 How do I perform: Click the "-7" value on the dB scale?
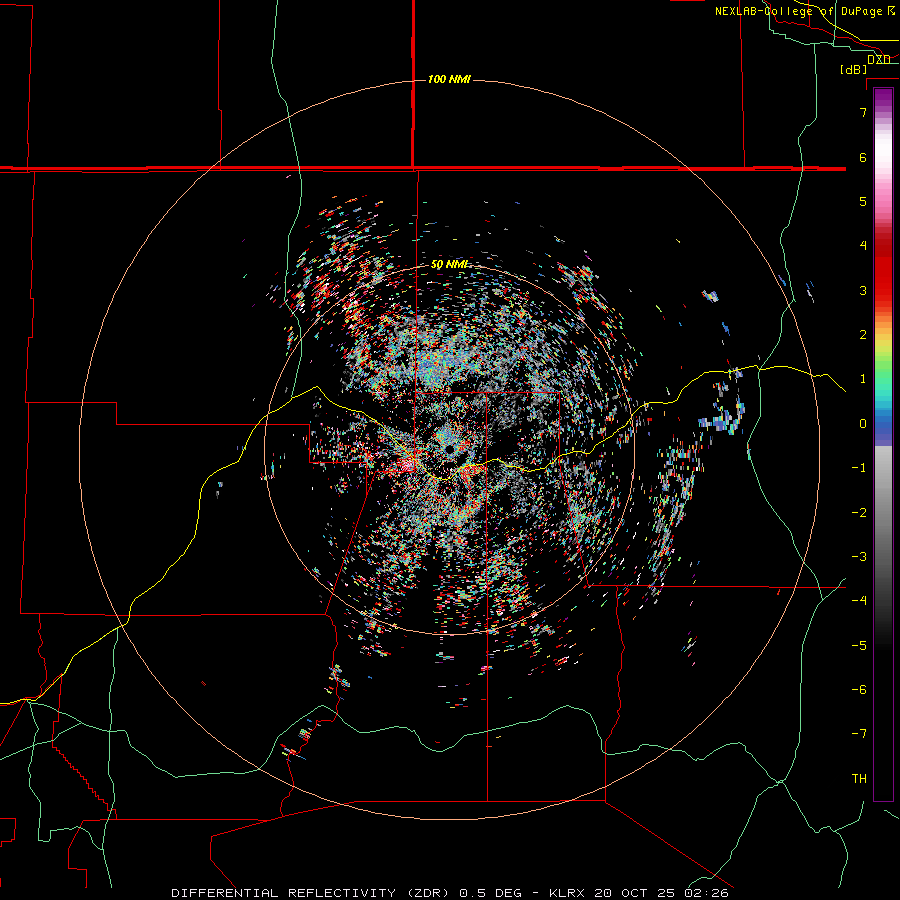click(859, 734)
